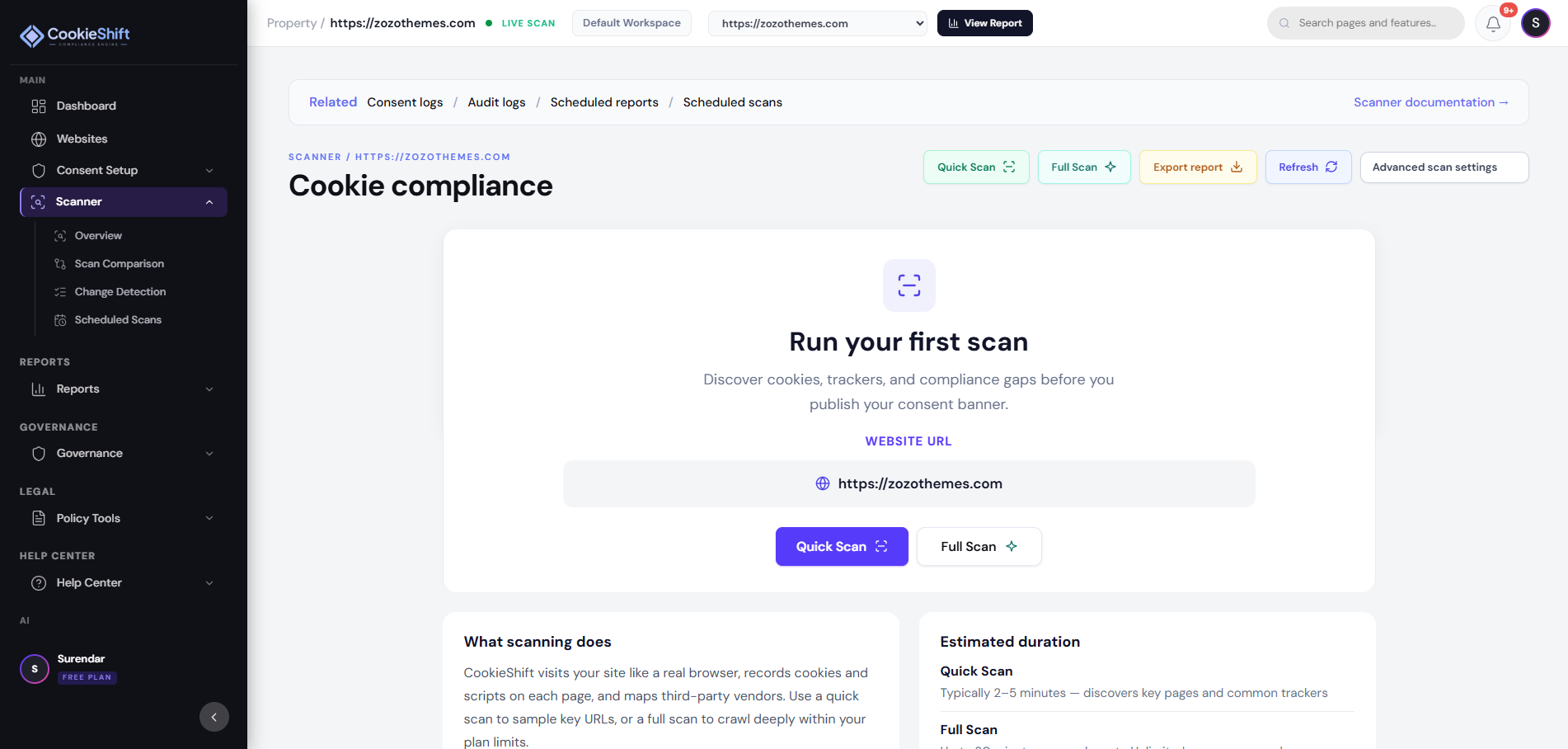Image resolution: width=1568 pixels, height=749 pixels.
Task: Open the user avatar menu in header
Action: coord(1536,23)
